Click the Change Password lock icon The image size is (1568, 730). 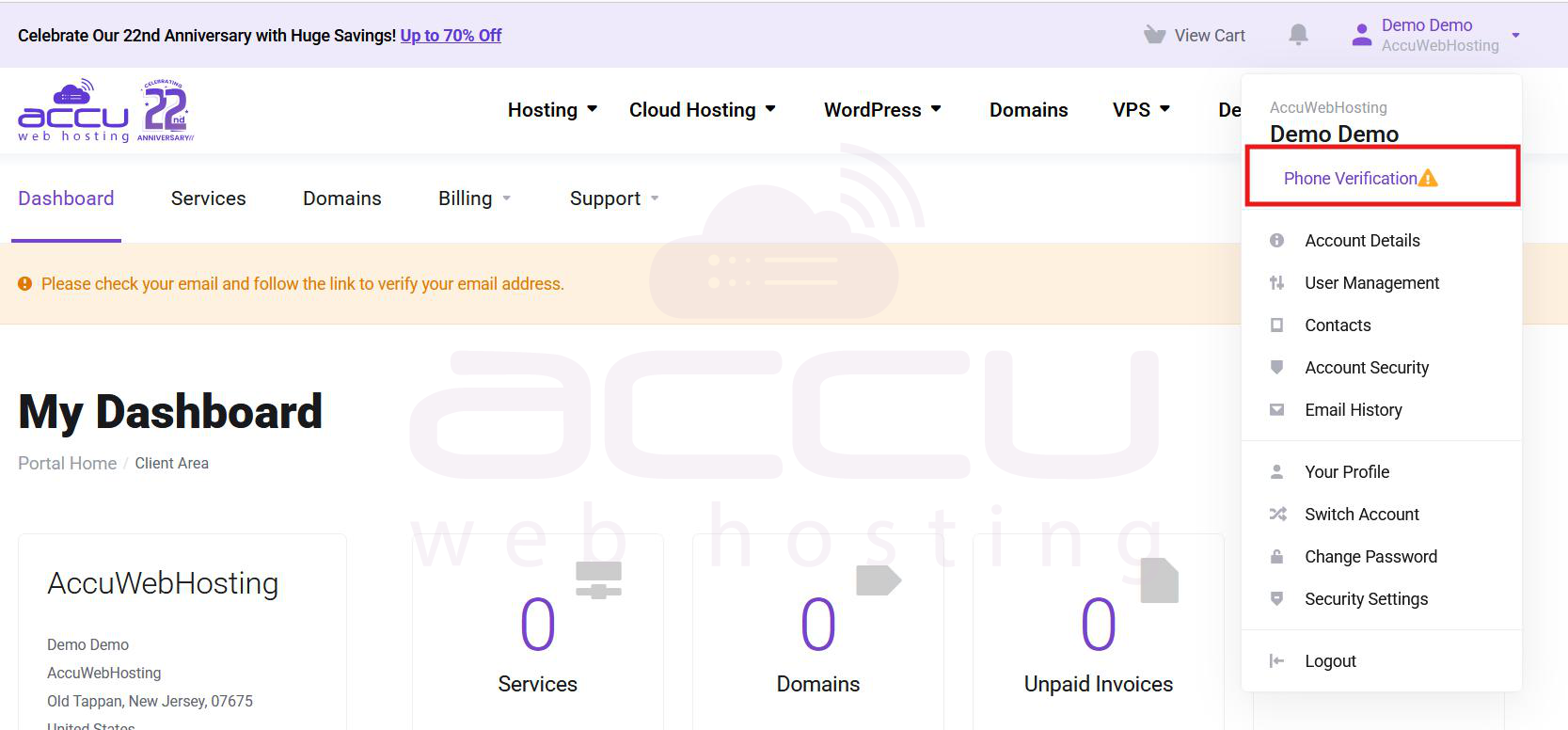[1276, 557]
